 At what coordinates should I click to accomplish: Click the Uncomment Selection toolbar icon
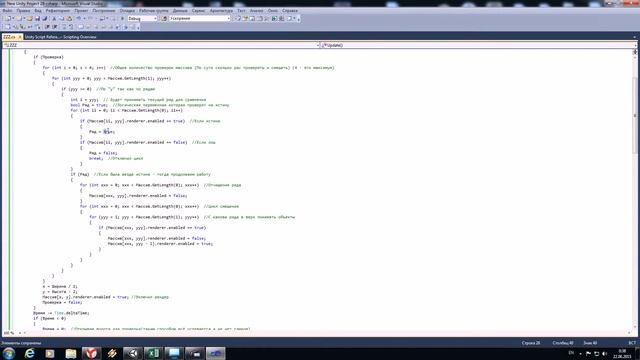(x=71, y=27)
